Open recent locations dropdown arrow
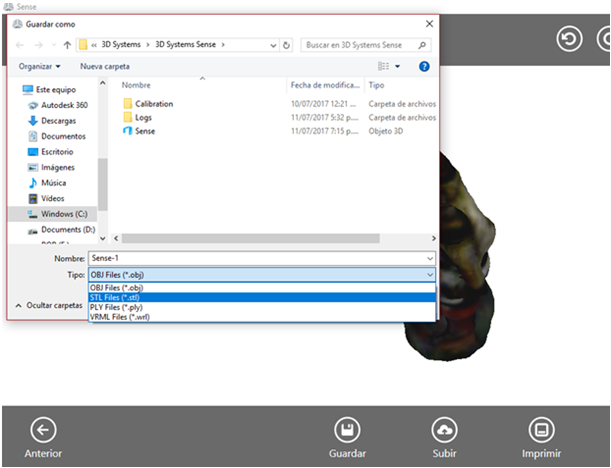This screenshot has height=468, width=611. tap(54, 45)
